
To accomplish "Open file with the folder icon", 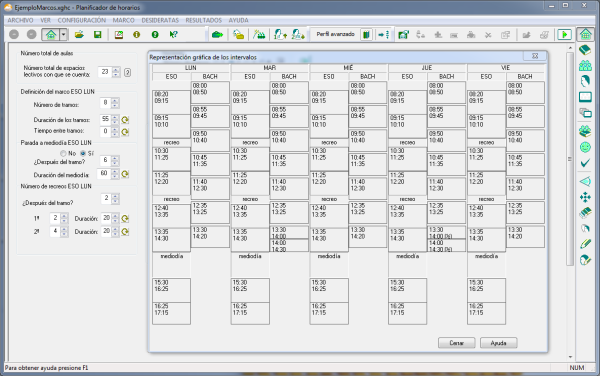I will pos(79,34).
